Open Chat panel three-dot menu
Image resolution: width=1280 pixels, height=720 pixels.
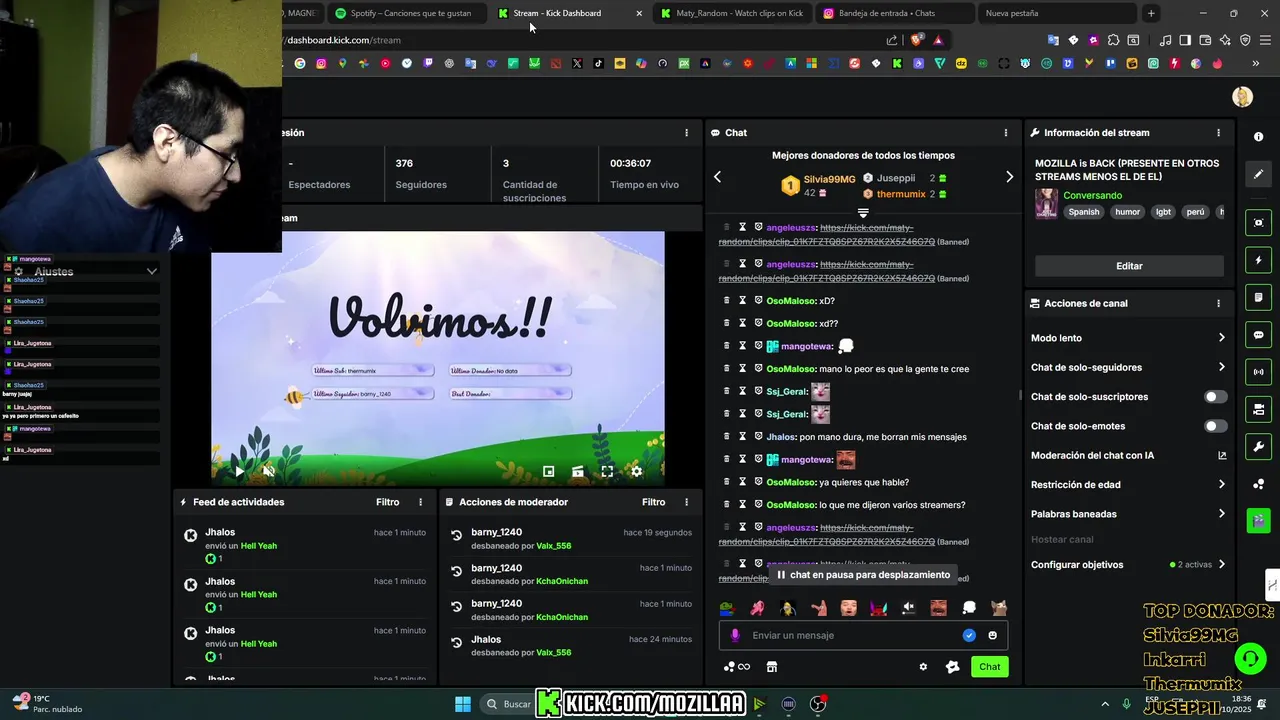1006,133
